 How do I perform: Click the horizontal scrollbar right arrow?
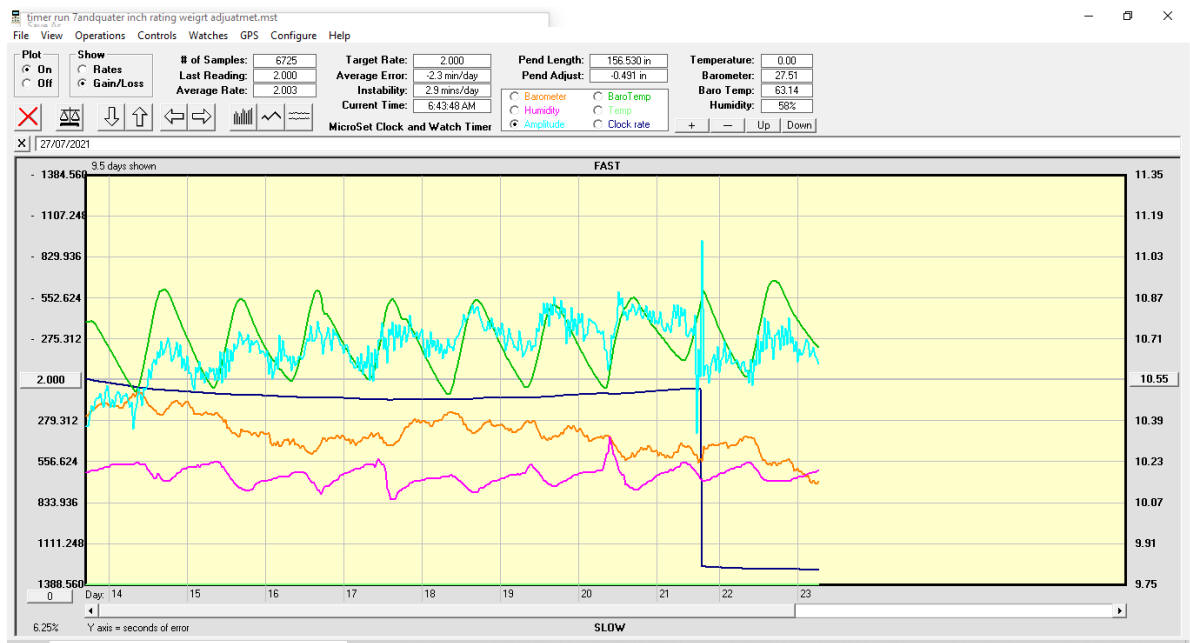(x=1119, y=610)
